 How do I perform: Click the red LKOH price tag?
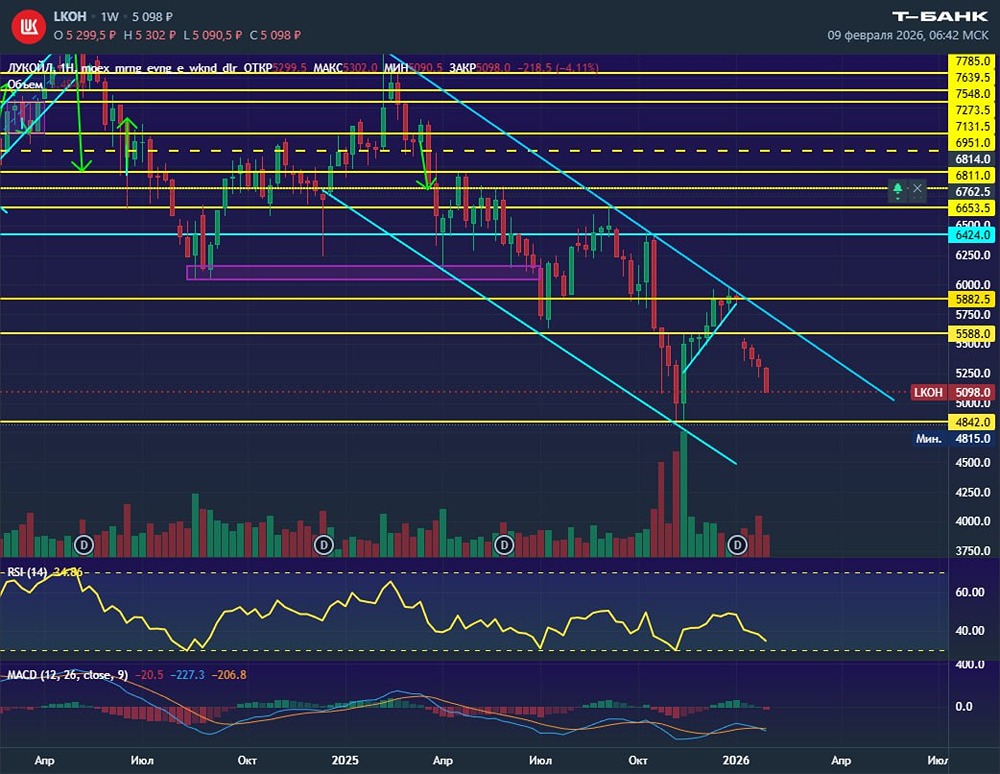tap(929, 392)
